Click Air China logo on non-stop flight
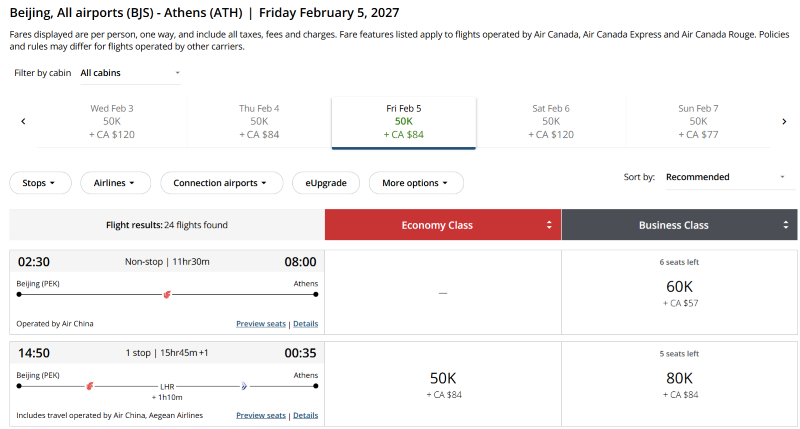The image size is (800, 429). coord(167,295)
